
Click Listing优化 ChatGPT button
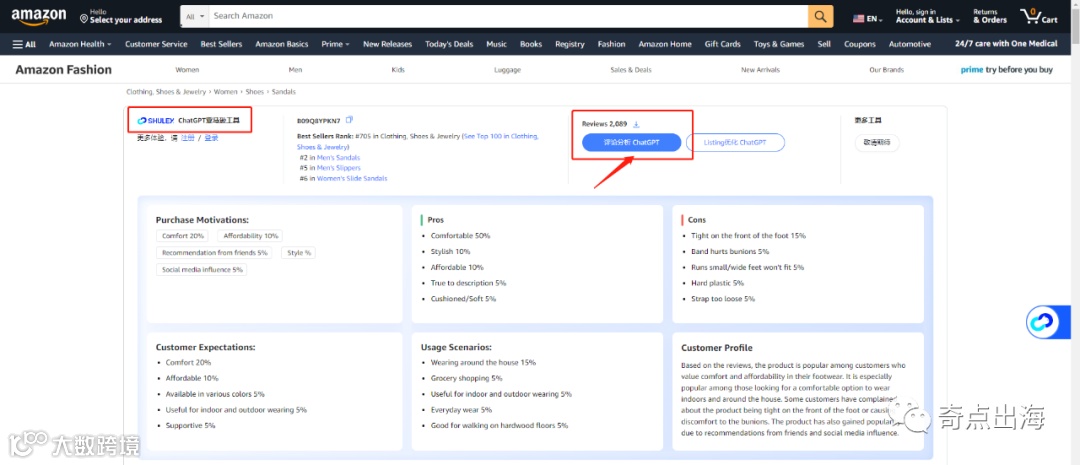coord(736,143)
